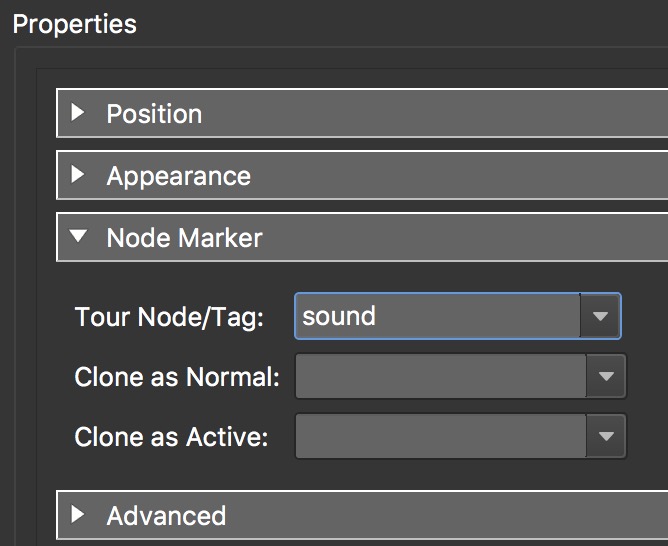The height and width of the screenshot is (546, 668).
Task: Click the Position section header text
Action: tap(154, 114)
